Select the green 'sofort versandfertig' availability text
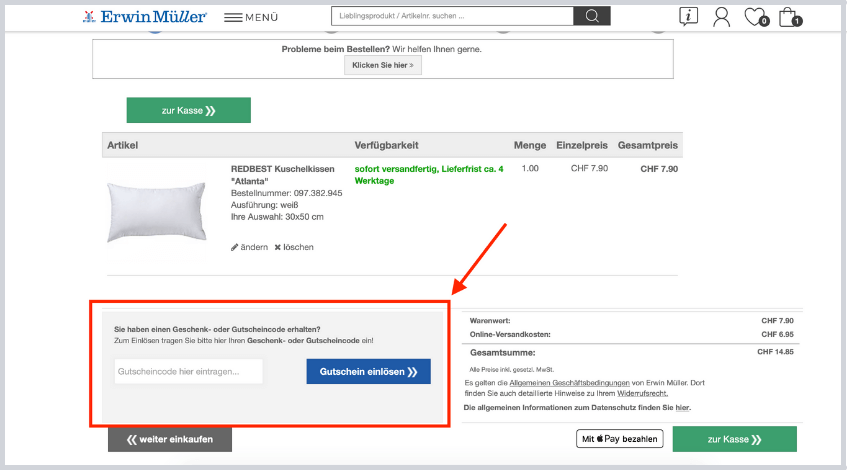The width and height of the screenshot is (847, 470). pyautogui.click(x=429, y=175)
